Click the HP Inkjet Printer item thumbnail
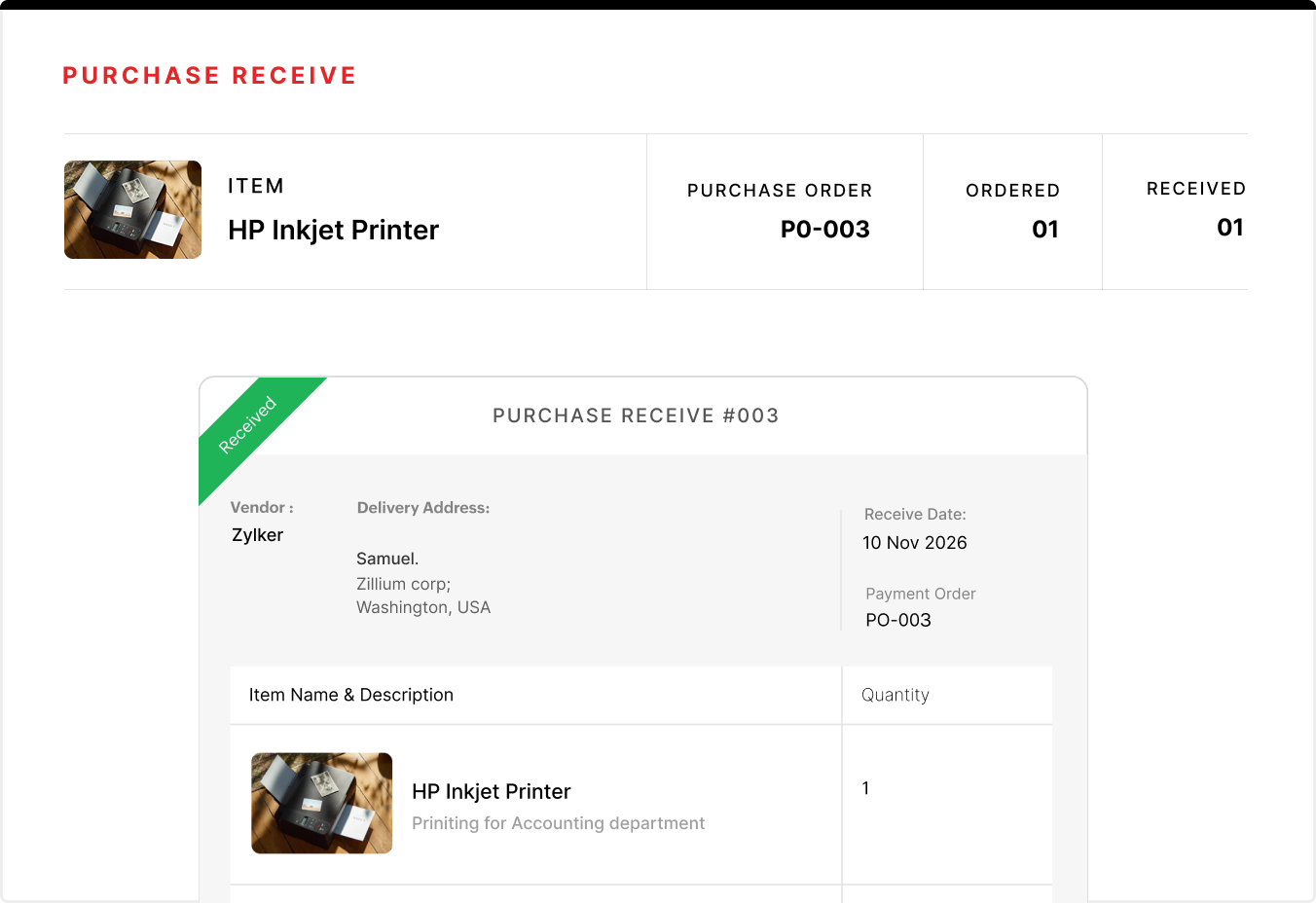Viewport: 1316px width, 903px height. tap(132, 209)
